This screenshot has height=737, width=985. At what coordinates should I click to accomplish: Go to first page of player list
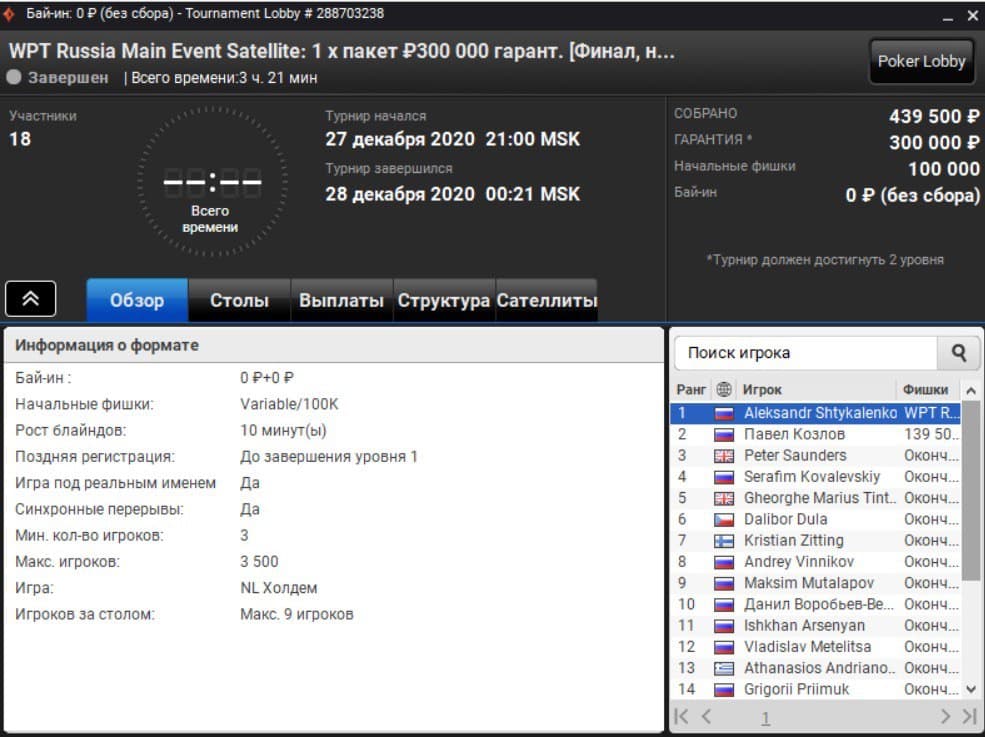(x=682, y=716)
